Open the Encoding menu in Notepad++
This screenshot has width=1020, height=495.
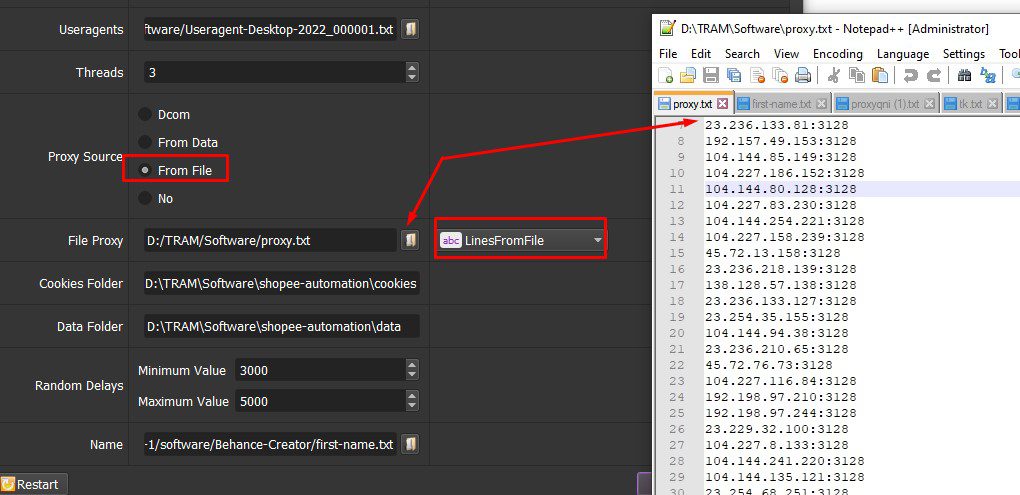[x=838, y=54]
